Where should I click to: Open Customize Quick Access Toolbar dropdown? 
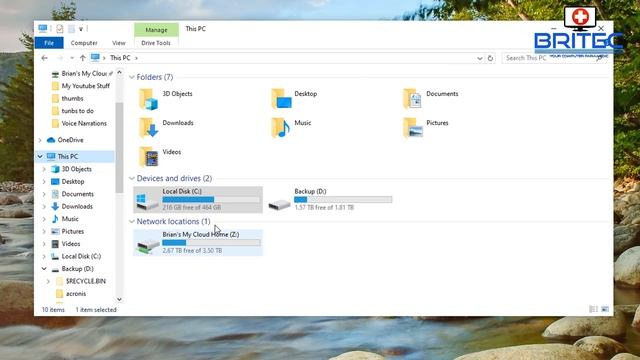(x=81, y=29)
